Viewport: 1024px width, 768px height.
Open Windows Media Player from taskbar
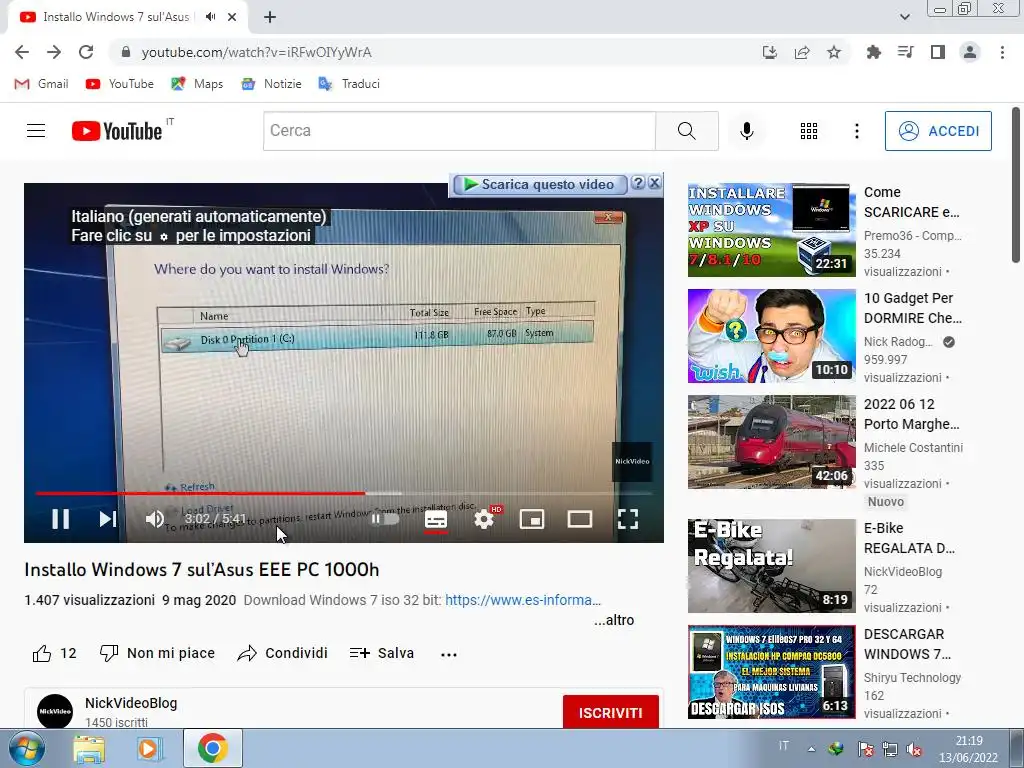(x=150, y=749)
